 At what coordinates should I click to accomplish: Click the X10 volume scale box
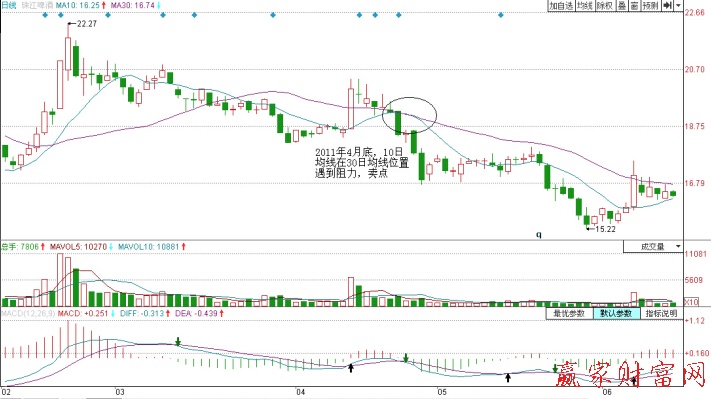point(691,302)
